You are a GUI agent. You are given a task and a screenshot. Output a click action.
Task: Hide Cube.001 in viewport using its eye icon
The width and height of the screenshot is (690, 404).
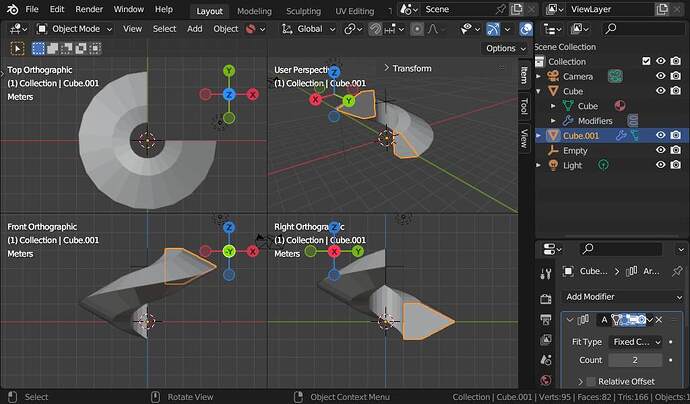click(x=661, y=135)
